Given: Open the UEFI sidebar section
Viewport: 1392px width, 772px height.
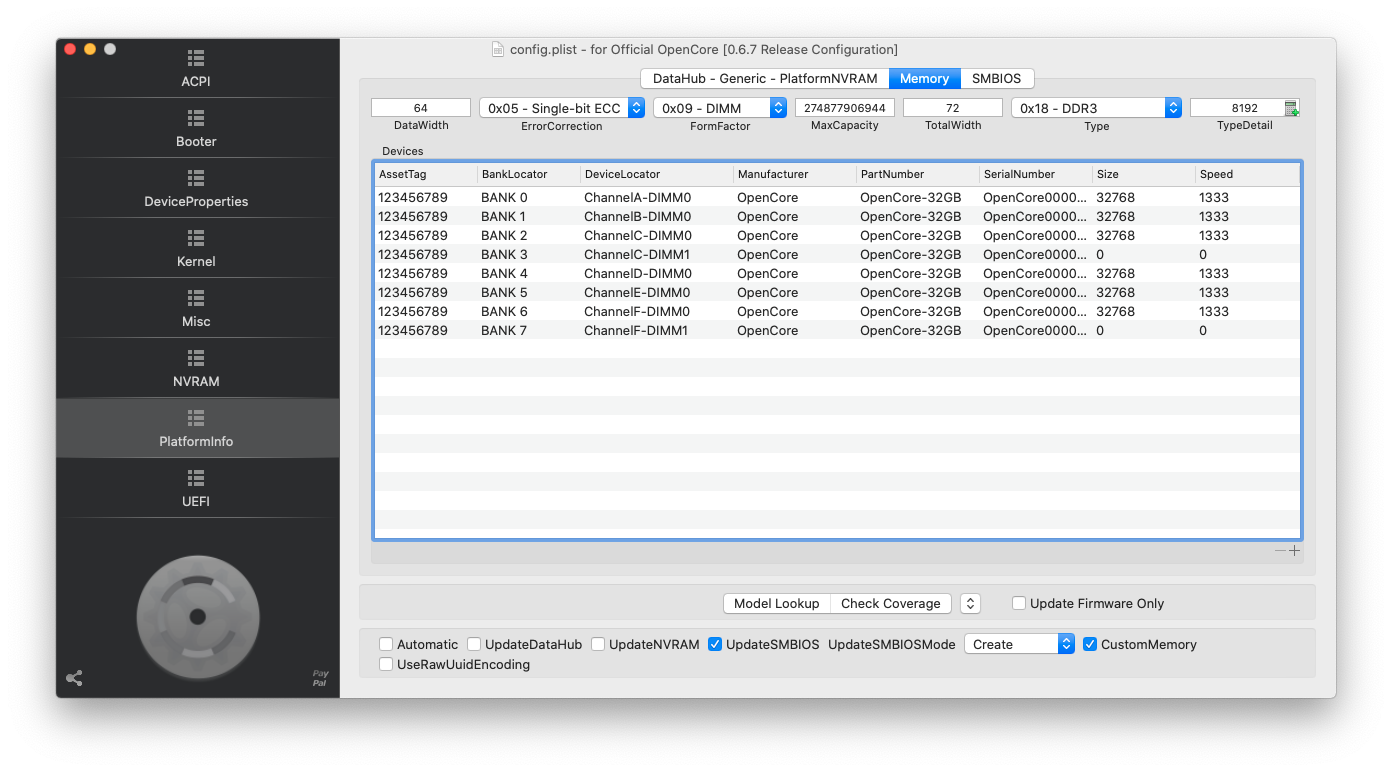Looking at the screenshot, I should click(x=196, y=488).
